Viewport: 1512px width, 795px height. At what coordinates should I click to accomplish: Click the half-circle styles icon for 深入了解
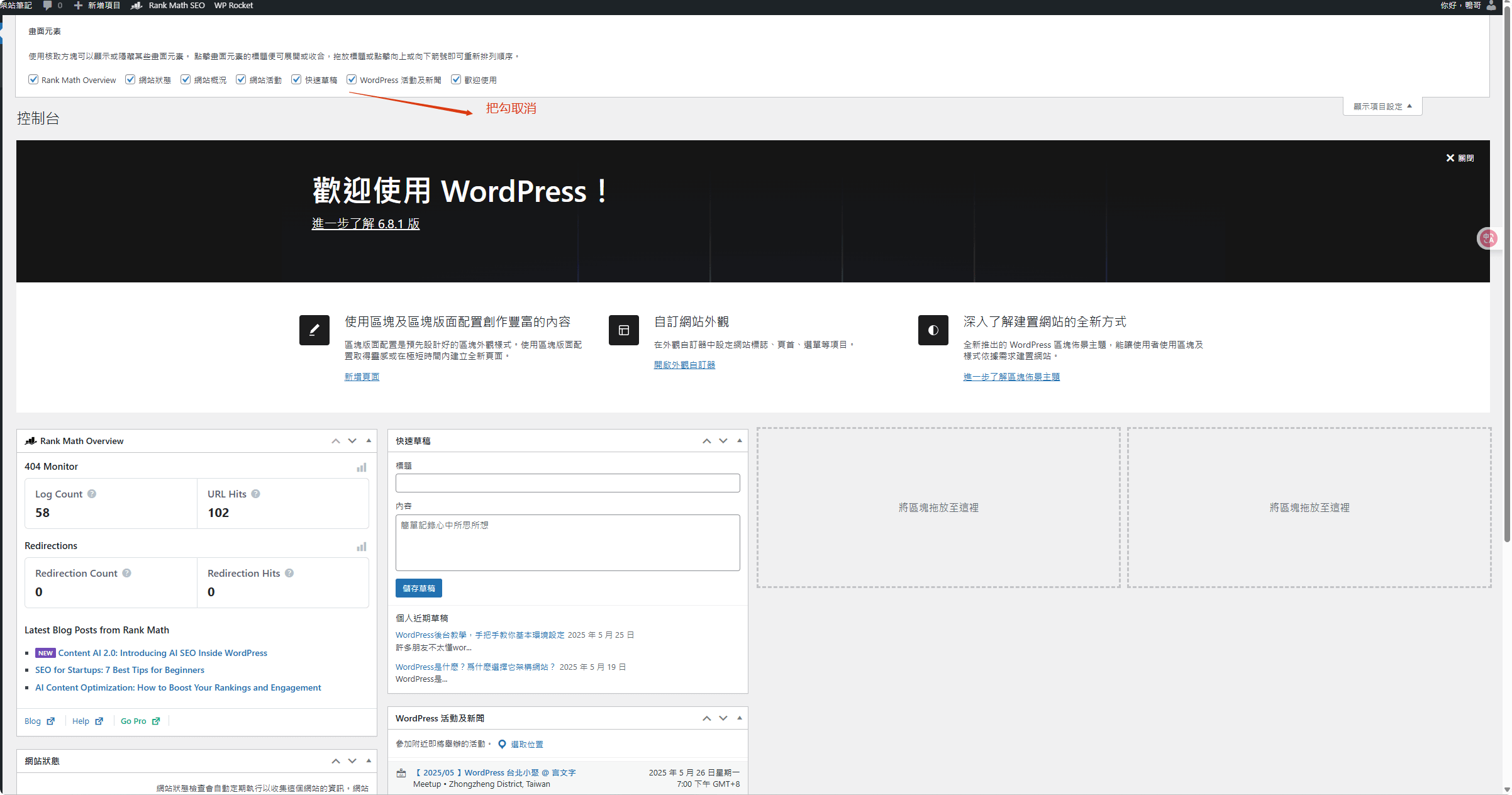933,330
